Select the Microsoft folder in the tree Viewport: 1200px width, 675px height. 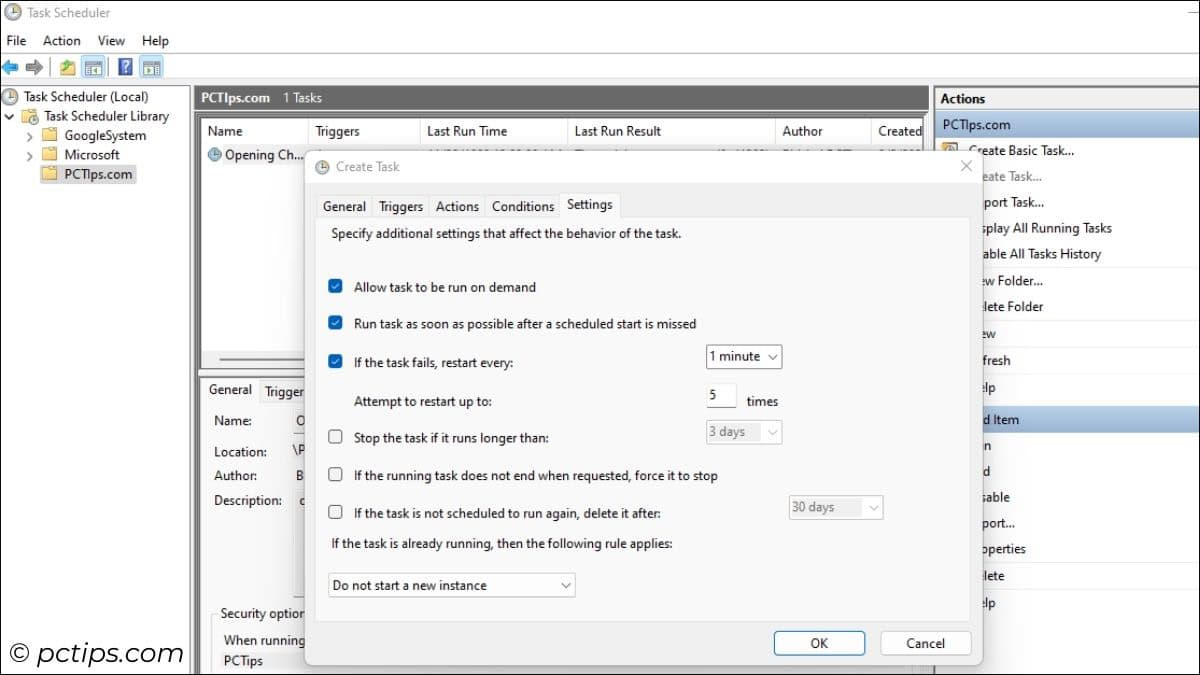coord(74,154)
